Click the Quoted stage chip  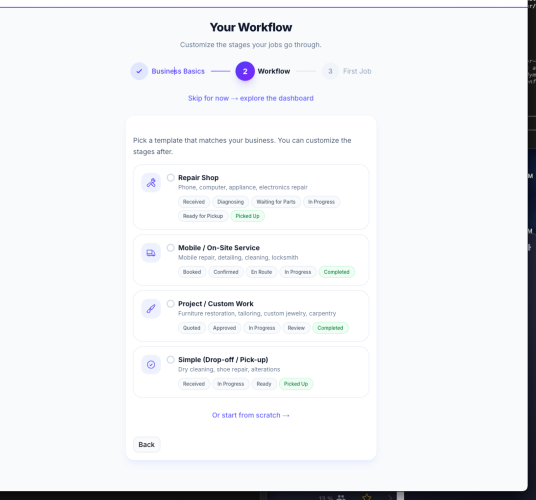[x=192, y=328]
